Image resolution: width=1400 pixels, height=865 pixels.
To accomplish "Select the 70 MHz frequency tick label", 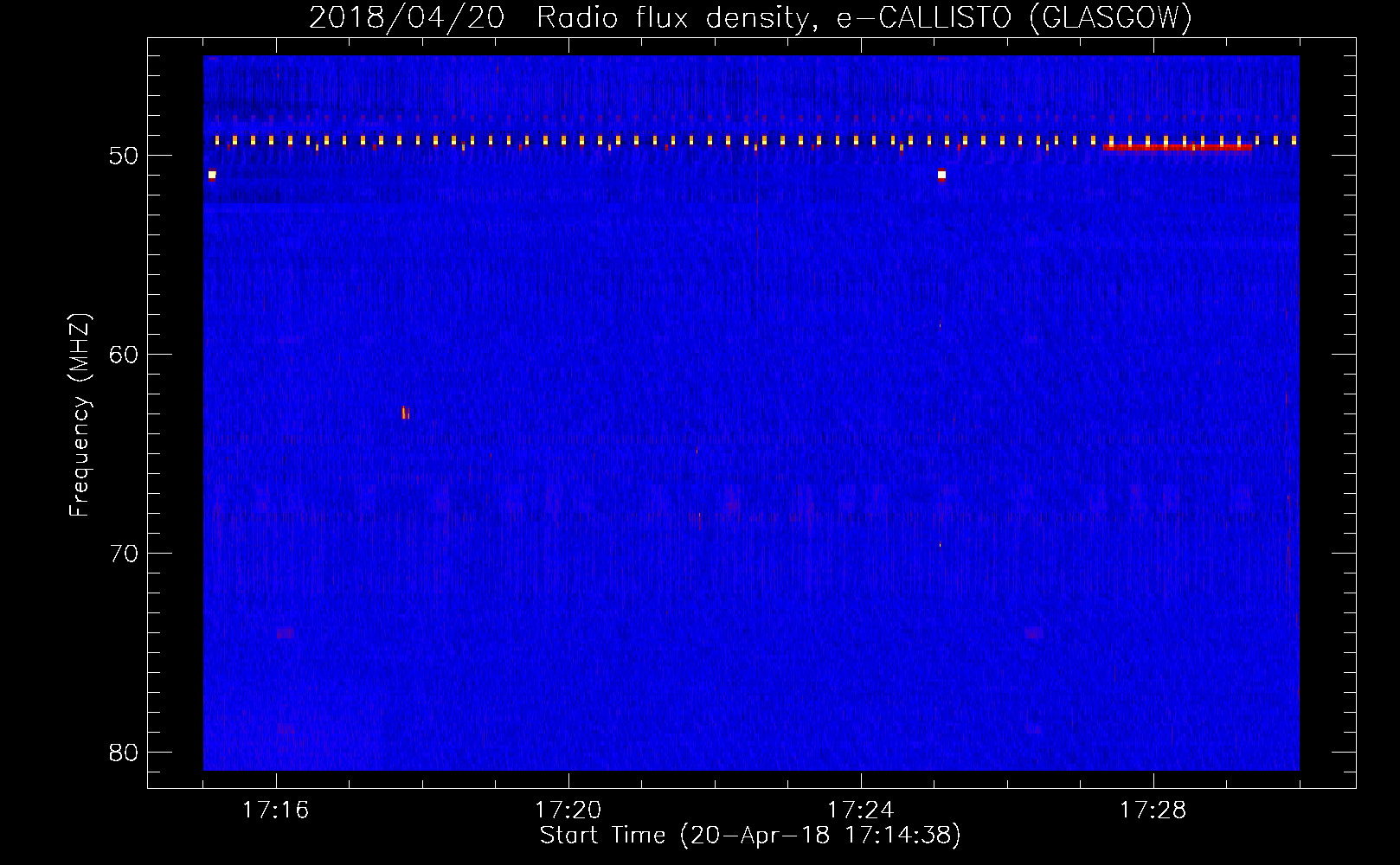I will pyautogui.click(x=124, y=554).
